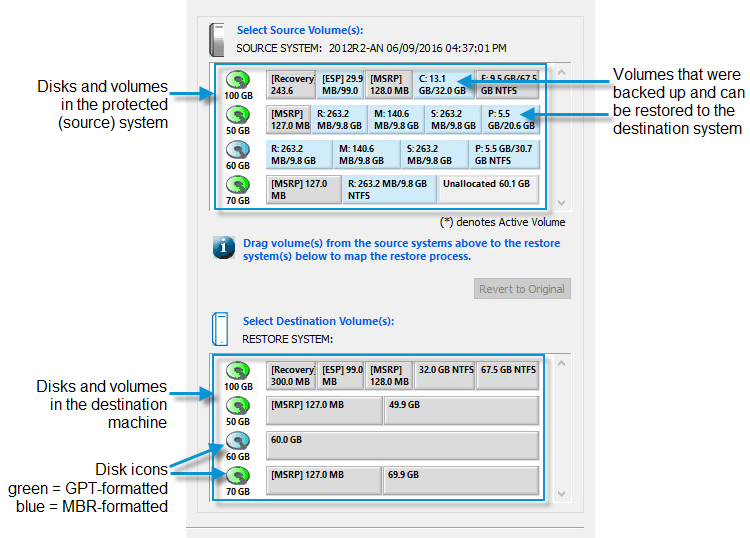Select destination 49.9 GB volume
Screen dimensions: 750x538
(462, 410)
